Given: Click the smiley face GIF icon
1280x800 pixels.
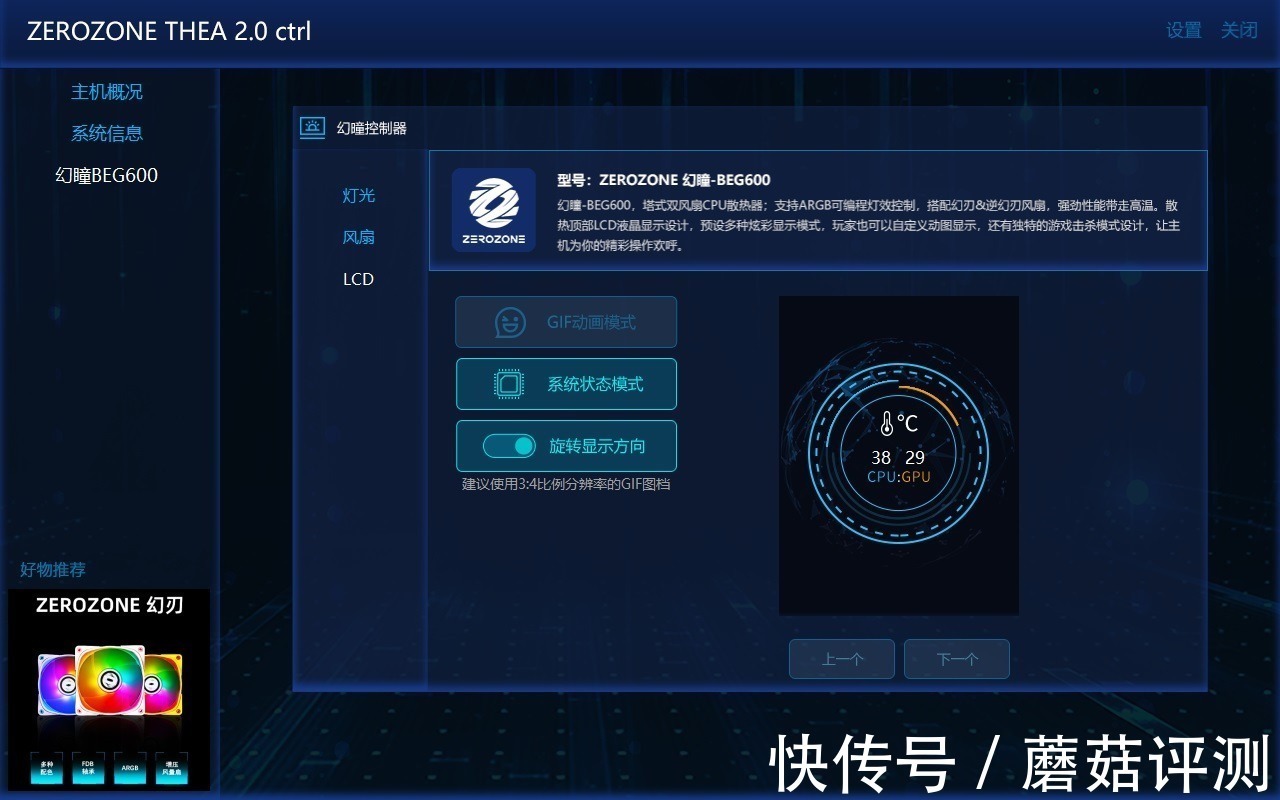Looking at the screenshot, I should pos(510,322).
